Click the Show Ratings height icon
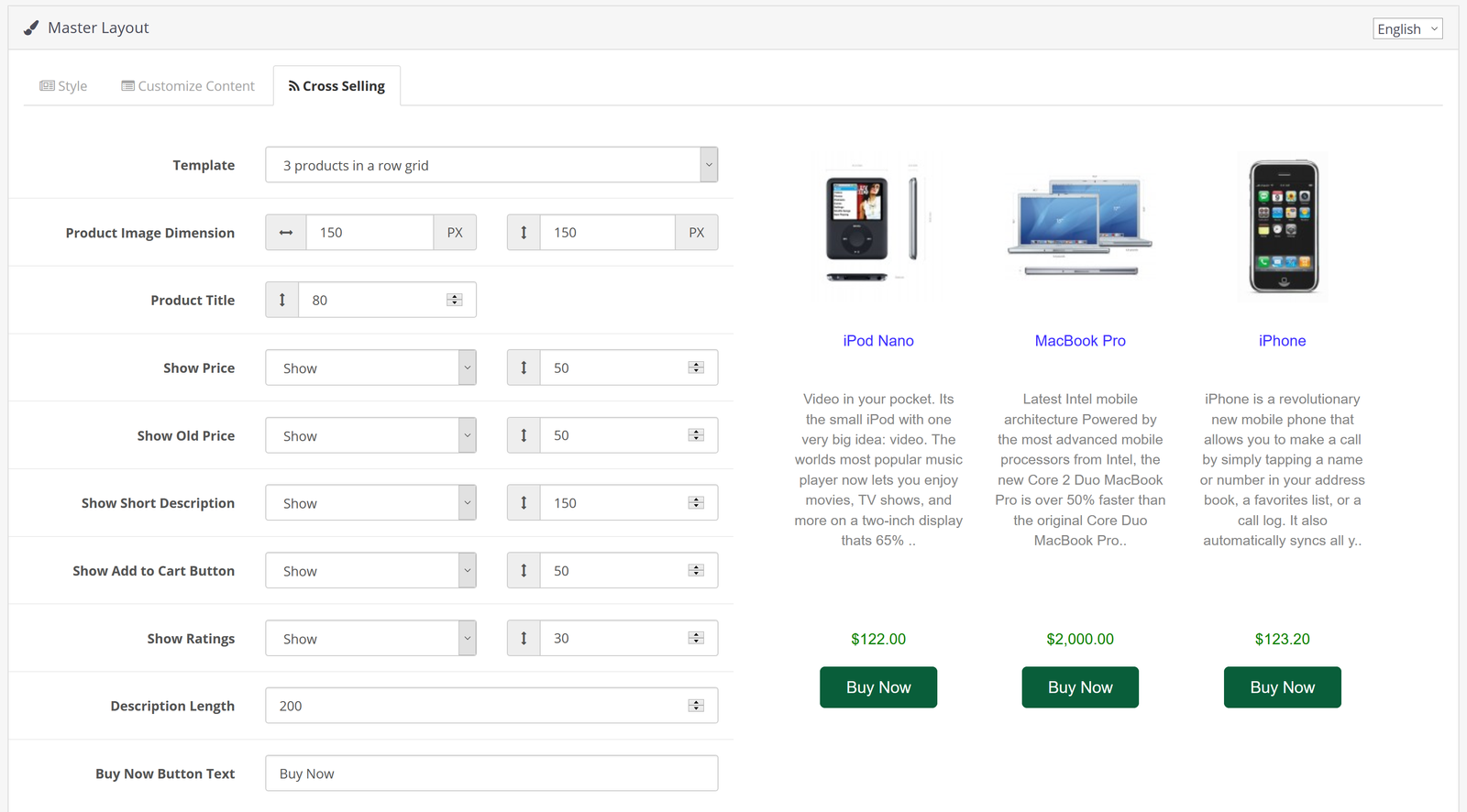 524,638
